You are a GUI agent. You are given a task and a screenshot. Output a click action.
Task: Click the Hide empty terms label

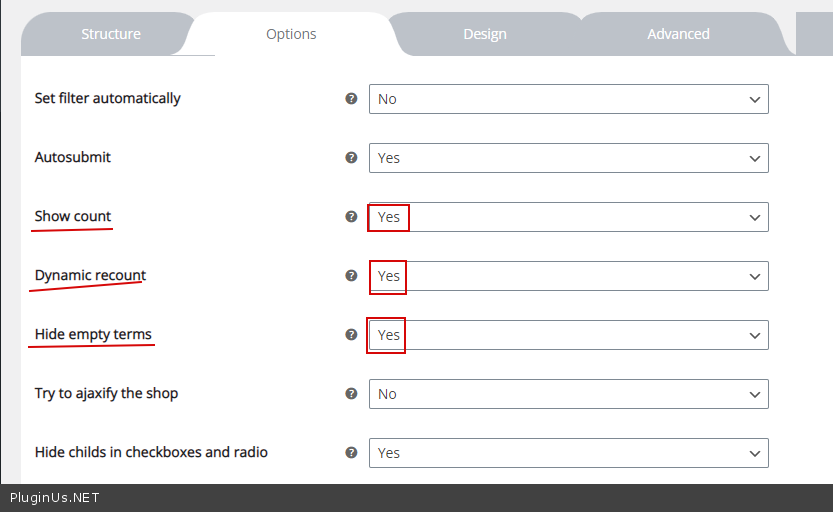pos(93,334)
